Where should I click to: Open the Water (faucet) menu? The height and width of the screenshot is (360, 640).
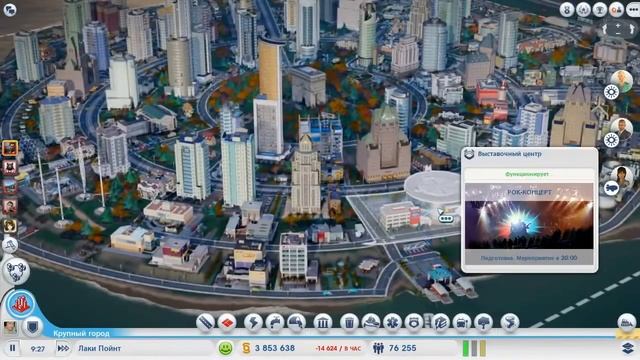click(x=275, y=322)
